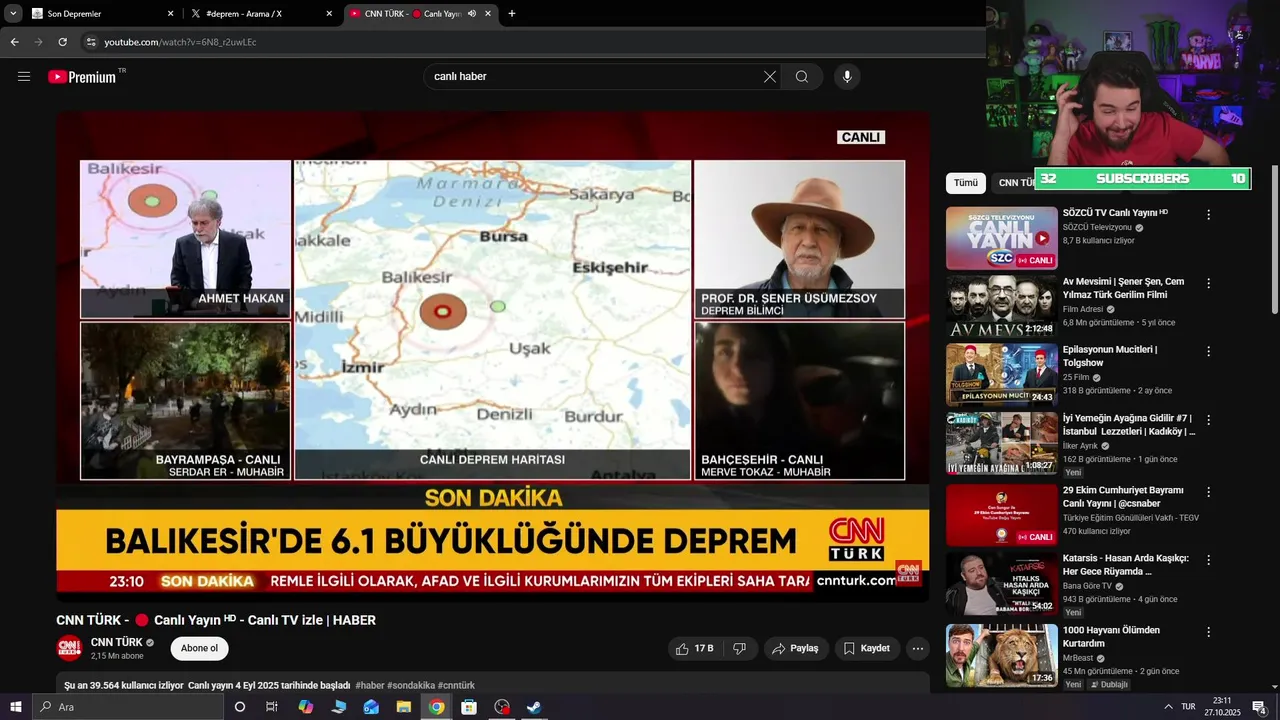Select the CNN TÜRK filter chip
Image resolution: width=1280 pixels, height=720 pixels.
(x=1015, y=183)
